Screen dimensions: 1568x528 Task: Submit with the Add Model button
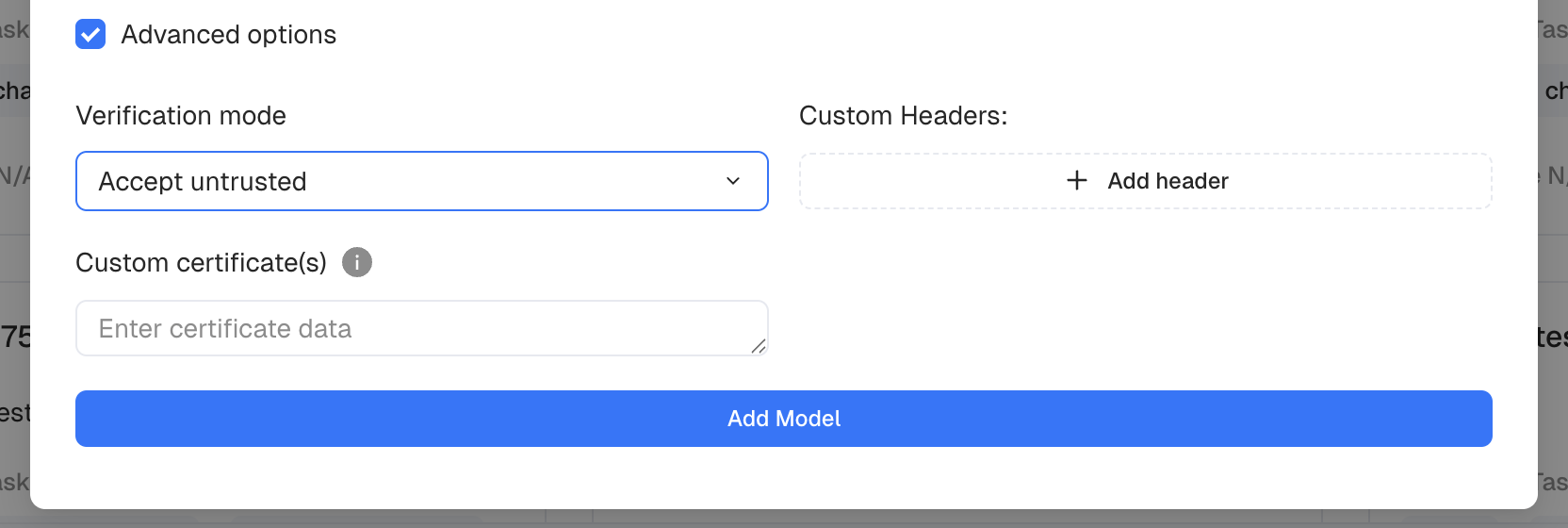(x=784, y=419)
